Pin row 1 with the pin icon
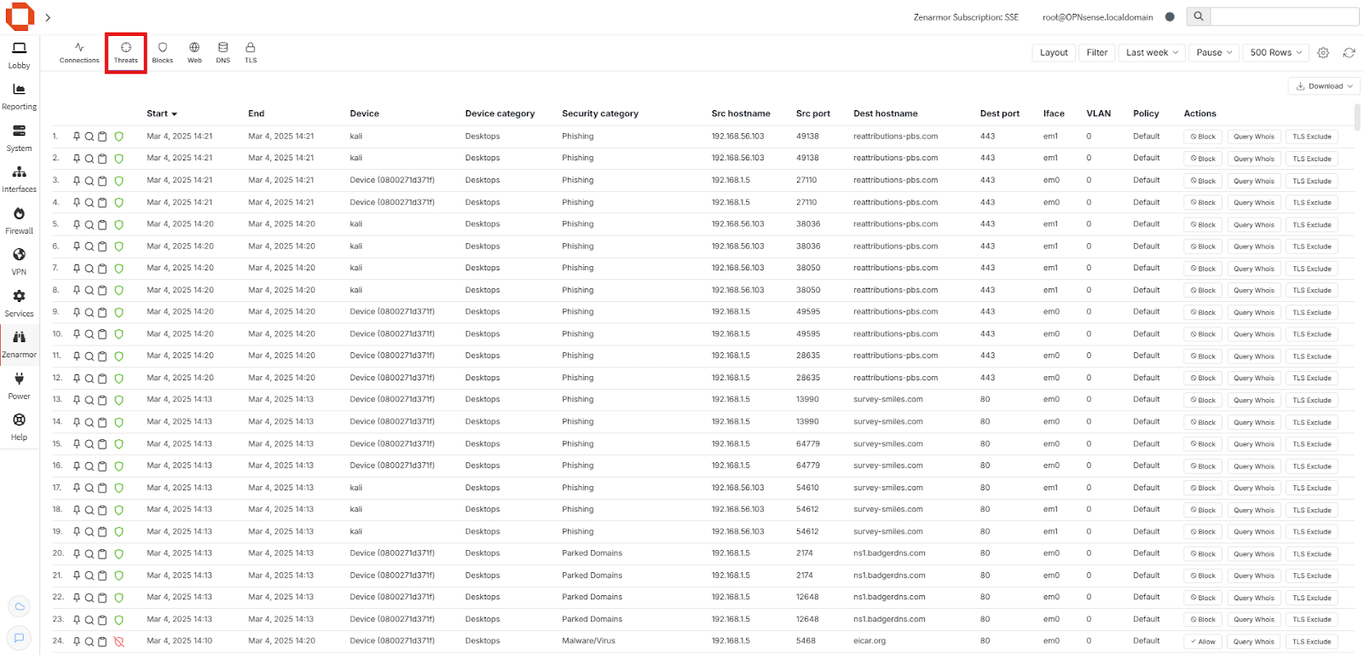The height and width of the screenshot is (655, 1364). pyautogui.click(x=77, y=136)
